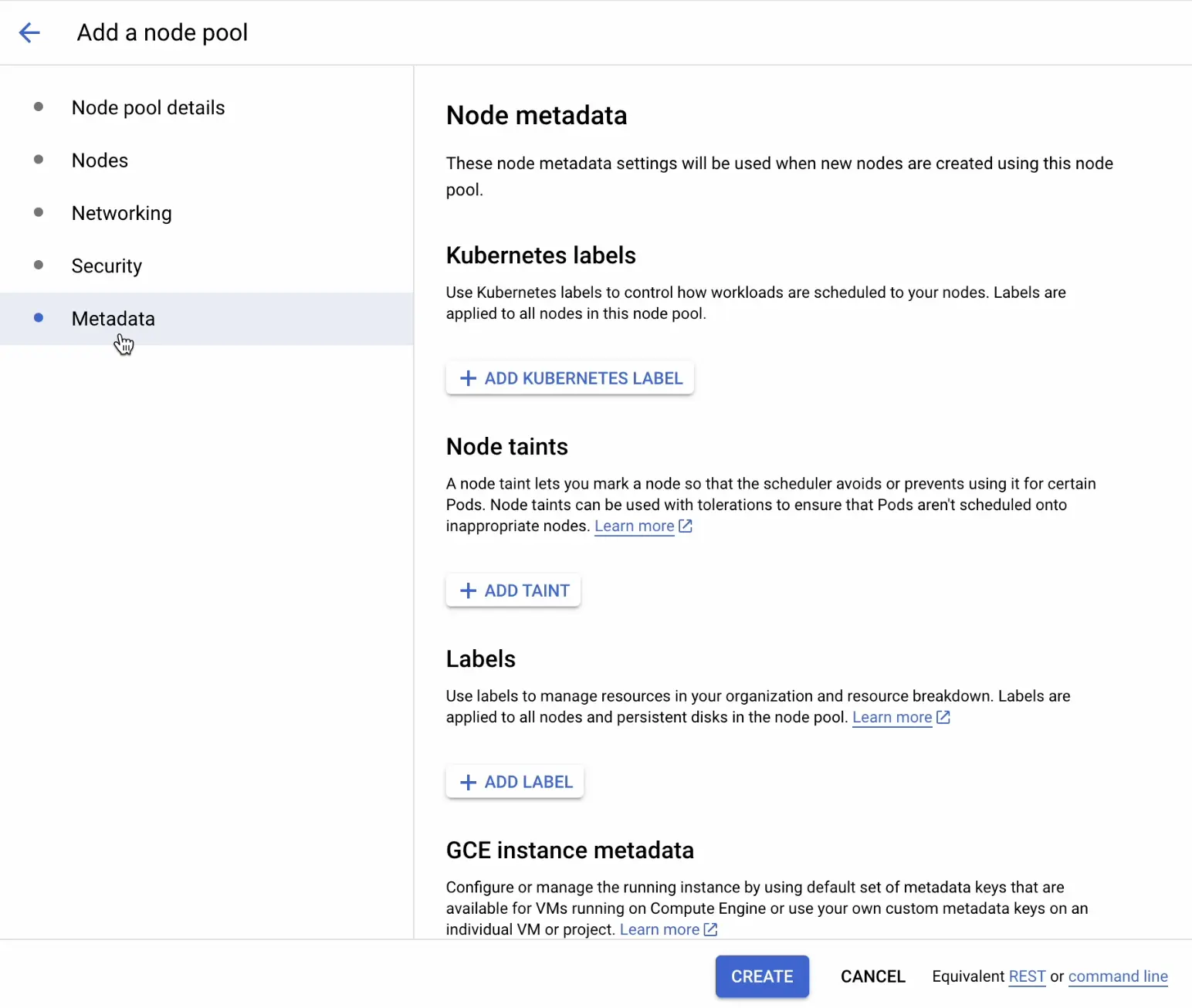Open the equivalent command line link
The height and width of the screenshot is (1008, 1192).
pos(1118,976)
